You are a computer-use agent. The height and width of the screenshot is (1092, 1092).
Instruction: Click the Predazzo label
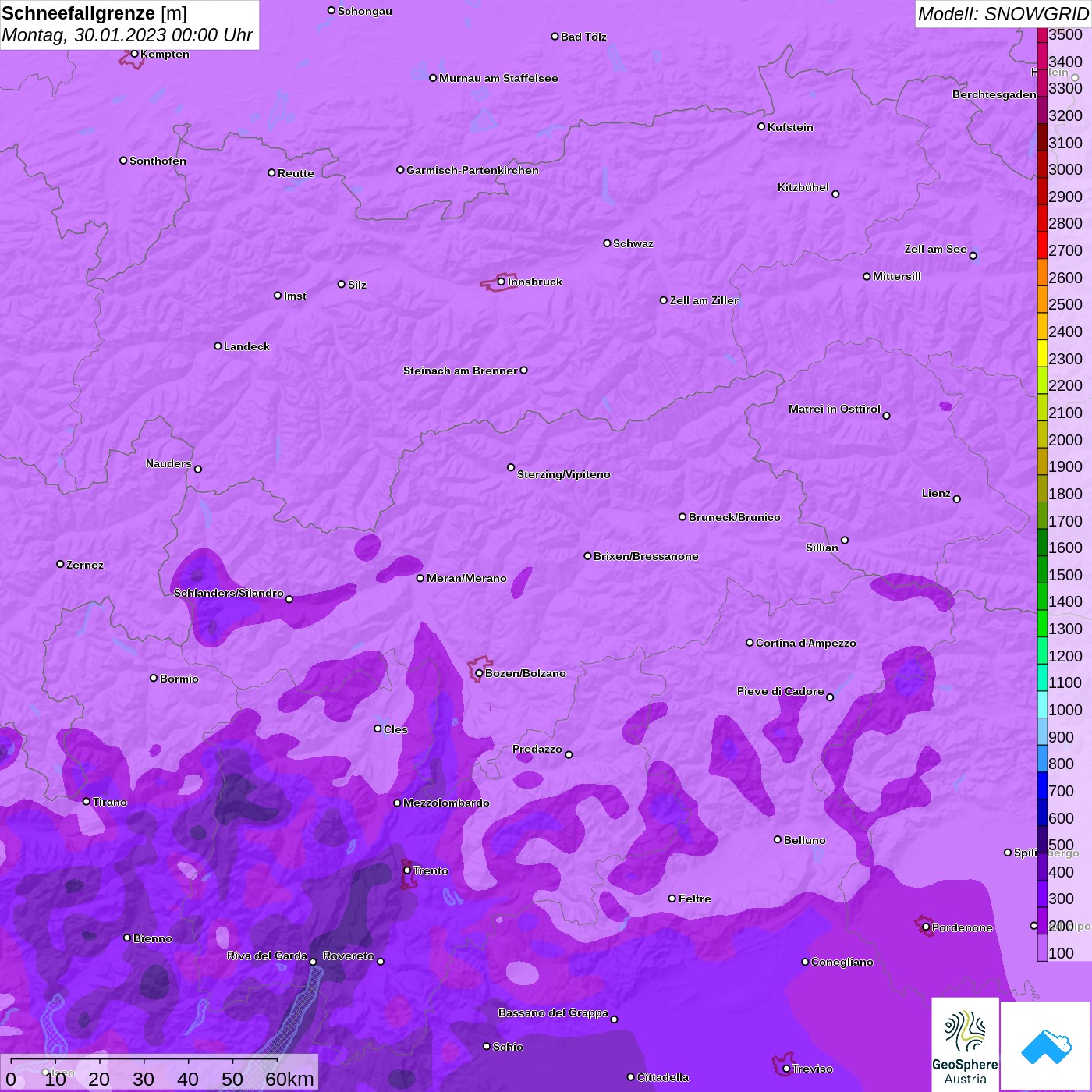pyautogui.click(x=537, y=749)
